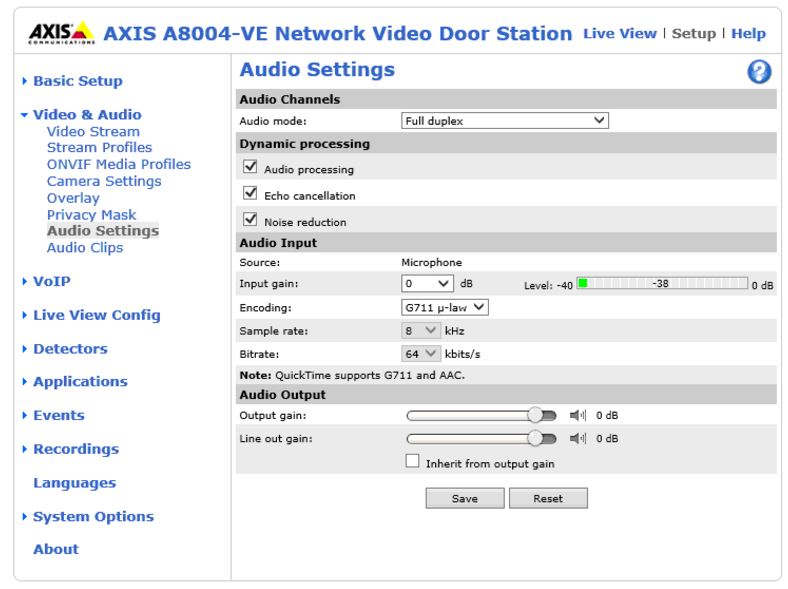Viewport: 788px width, 589px height.
Task: Click the speaker icon beside Line out gain
Action: [577, 438]
